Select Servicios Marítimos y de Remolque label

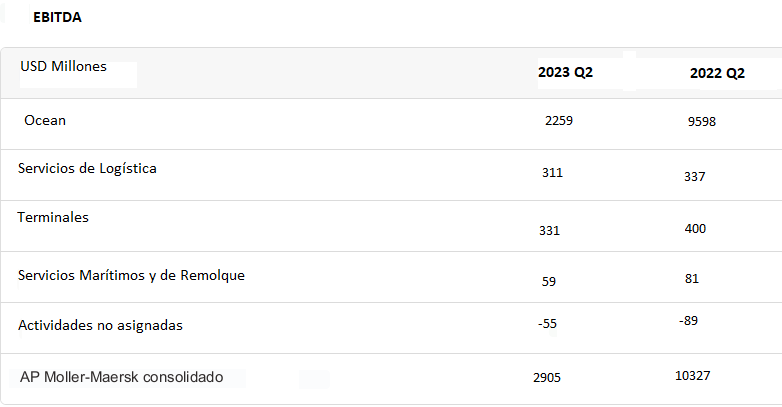point(131,275)
